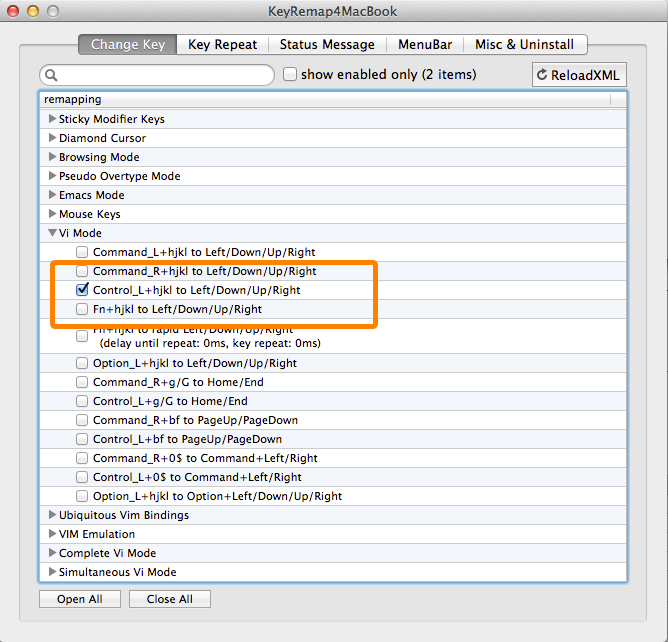Switch to the Key Repeat tab

point(222,44)
